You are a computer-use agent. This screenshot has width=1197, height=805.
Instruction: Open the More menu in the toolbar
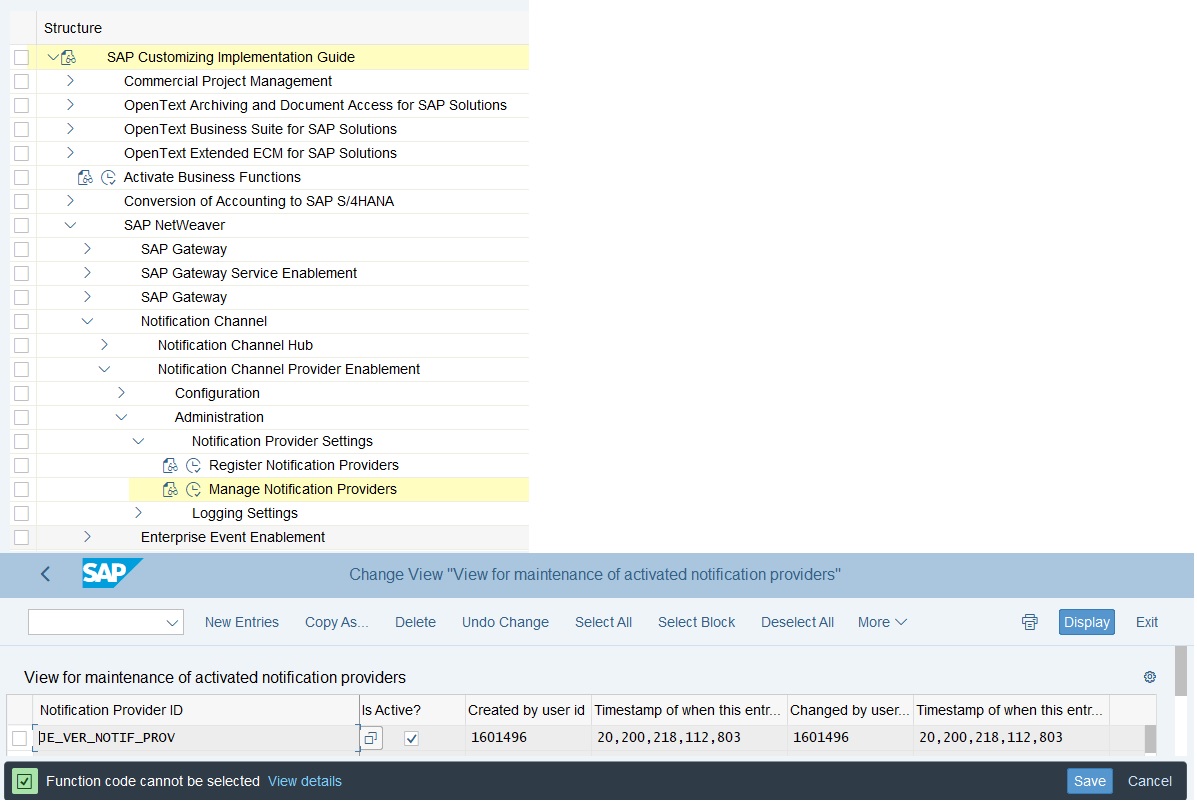[x=880, y=621]
